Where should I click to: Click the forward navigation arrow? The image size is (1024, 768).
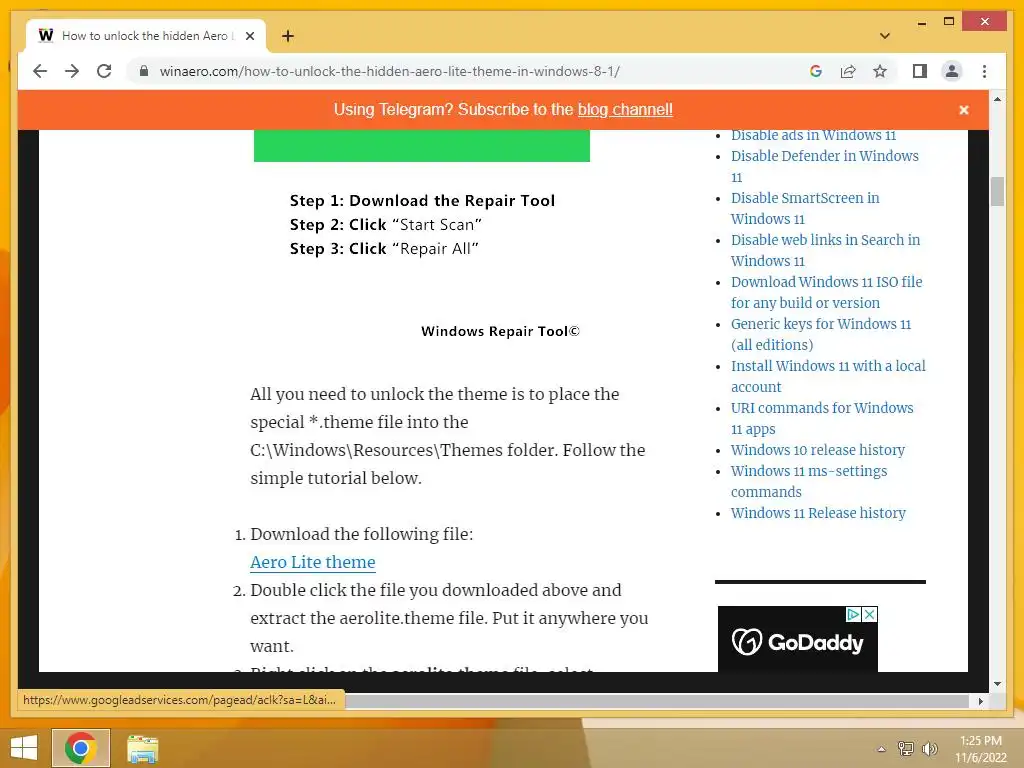72,71
